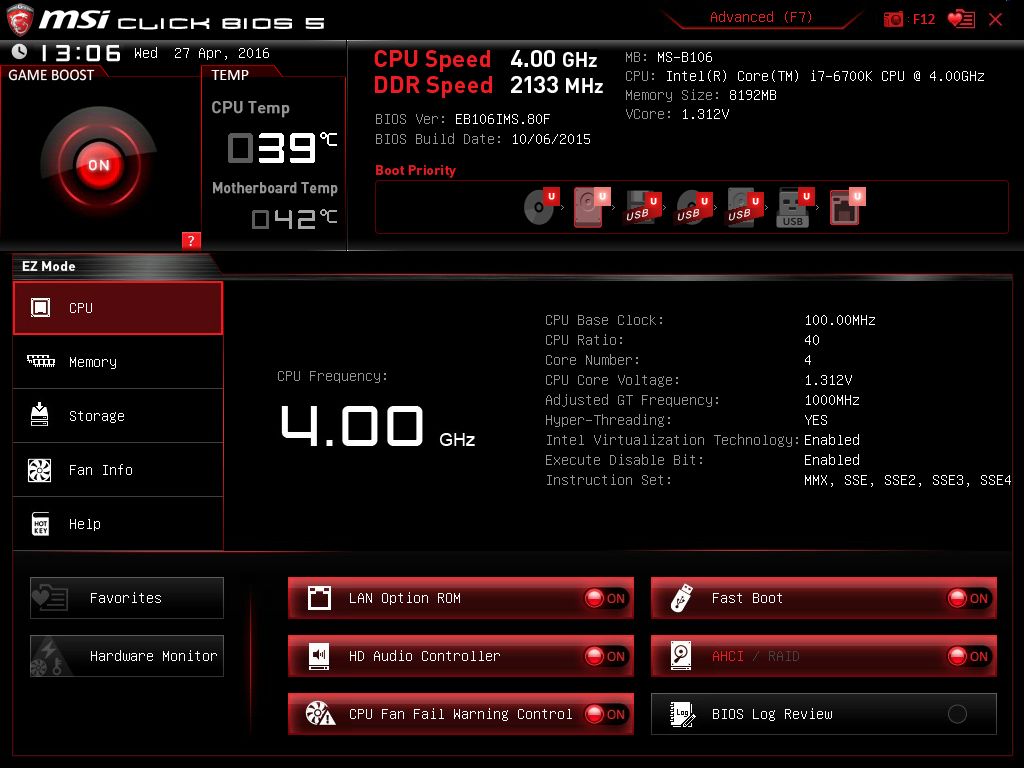Screen dimensions: 1024x768
Task: Click the HD Audio speaker icon
Action: click(x=319, y=656)
